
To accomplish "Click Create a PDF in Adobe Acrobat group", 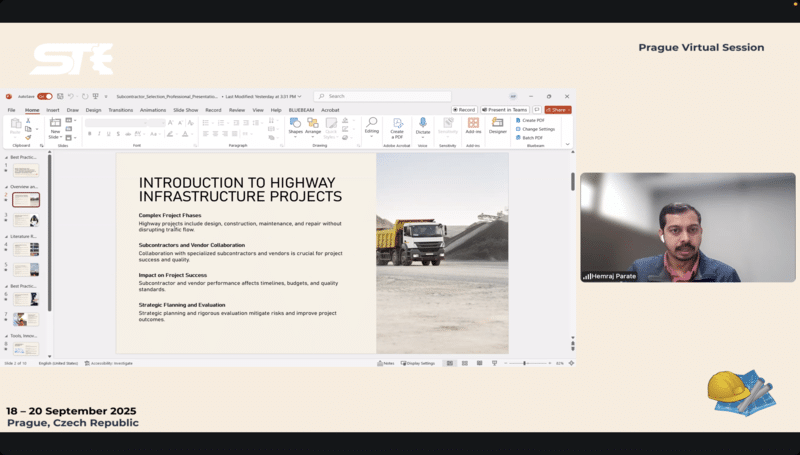I will 397,125.
